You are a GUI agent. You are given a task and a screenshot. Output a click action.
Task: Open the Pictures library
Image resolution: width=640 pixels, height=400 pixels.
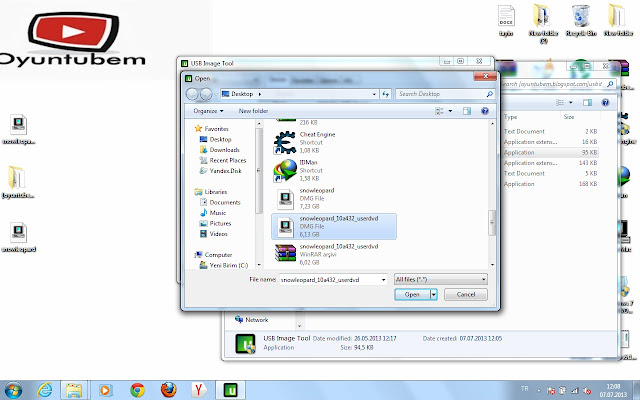220,223
